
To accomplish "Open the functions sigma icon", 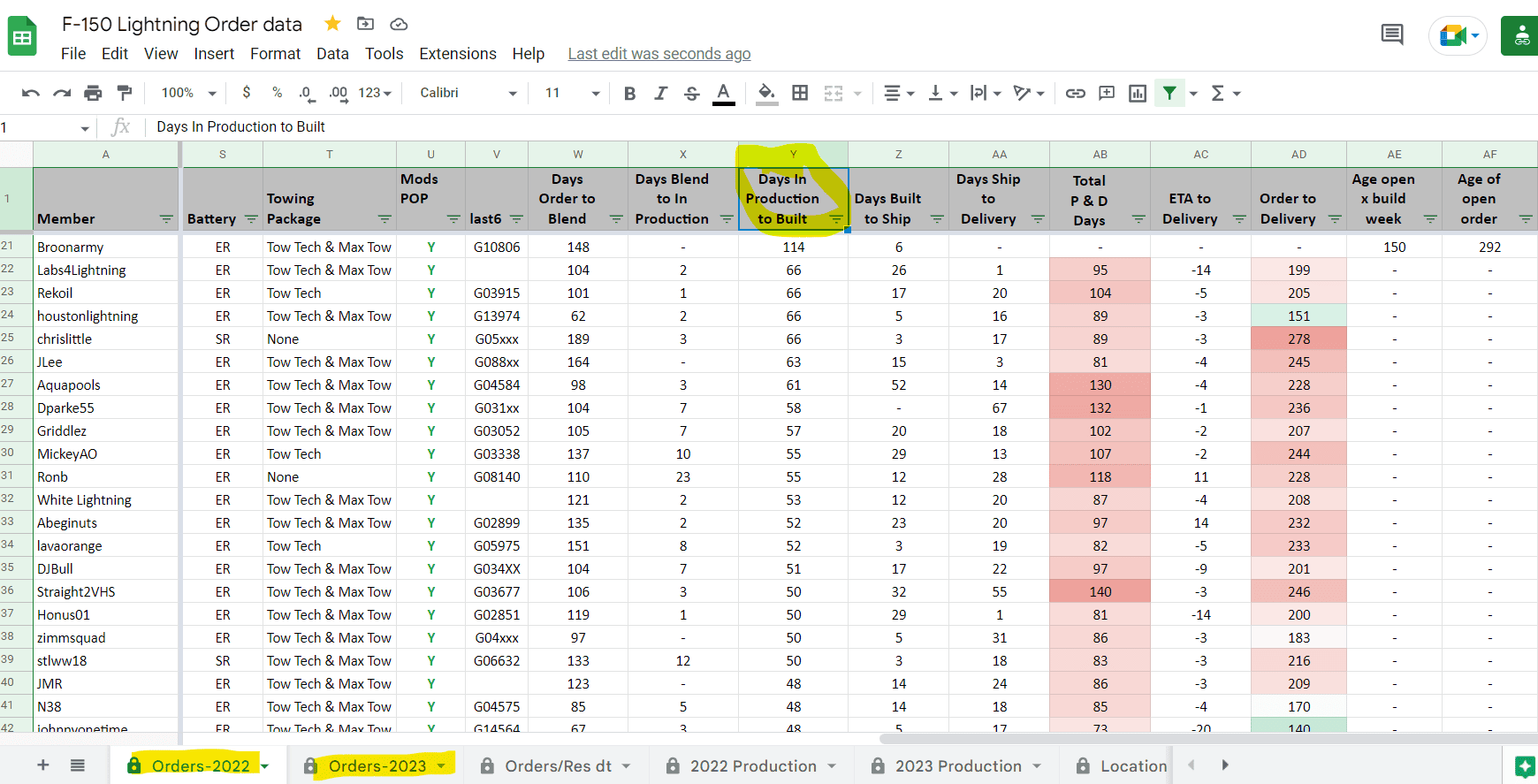I will [1218, 93].
